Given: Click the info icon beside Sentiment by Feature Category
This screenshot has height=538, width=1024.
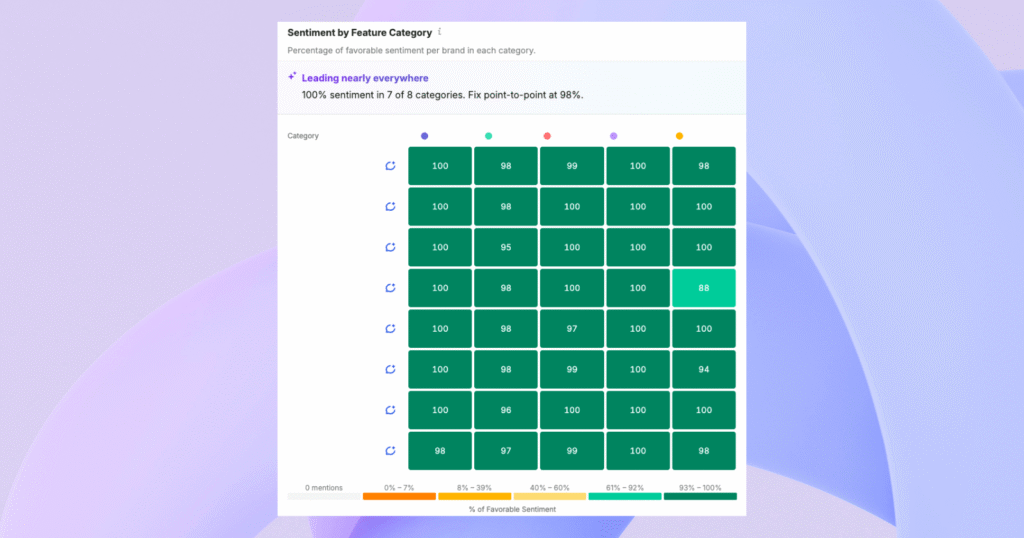Looking at the screenshot, I should point(440,31).
